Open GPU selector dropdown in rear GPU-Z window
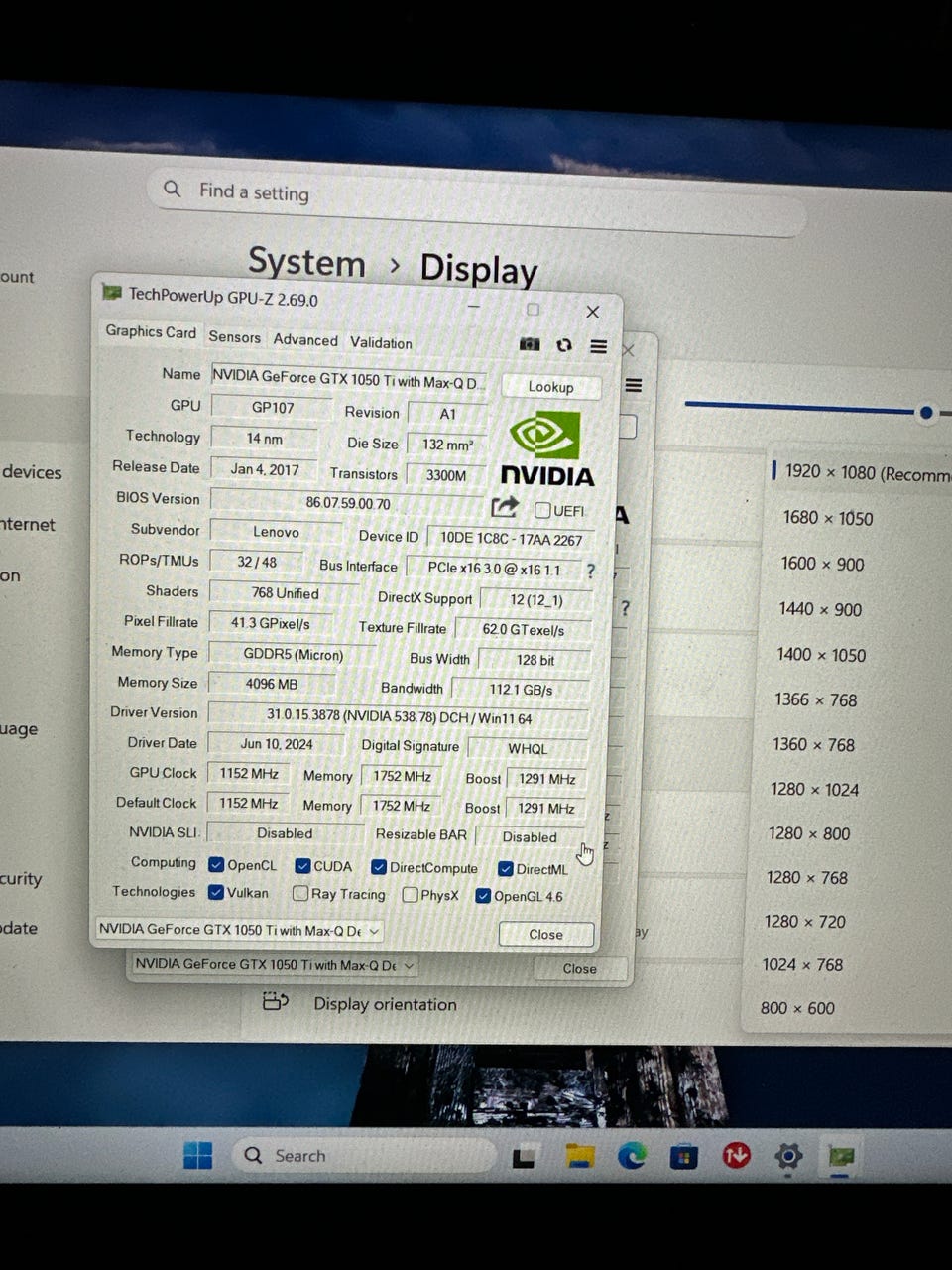The image size is (952, 1270). tap(274, 964)
